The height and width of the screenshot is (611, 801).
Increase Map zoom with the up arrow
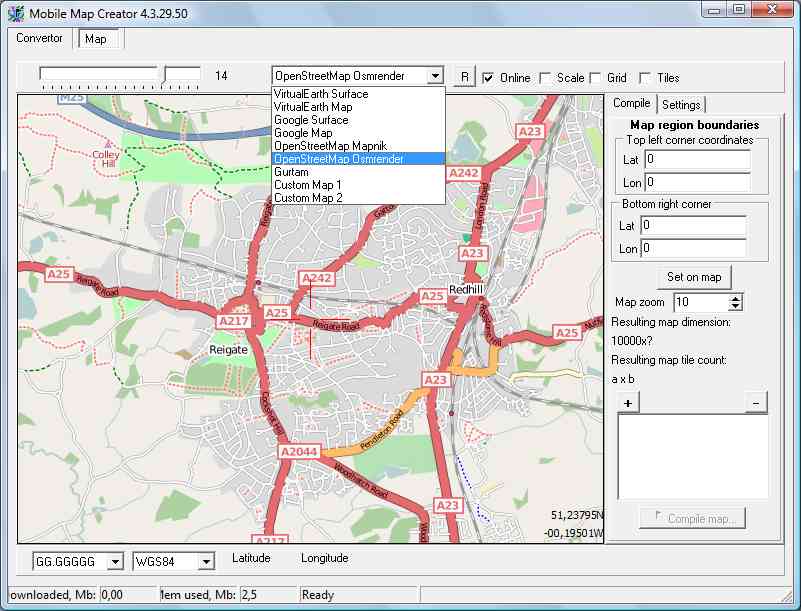pos(736,298)
